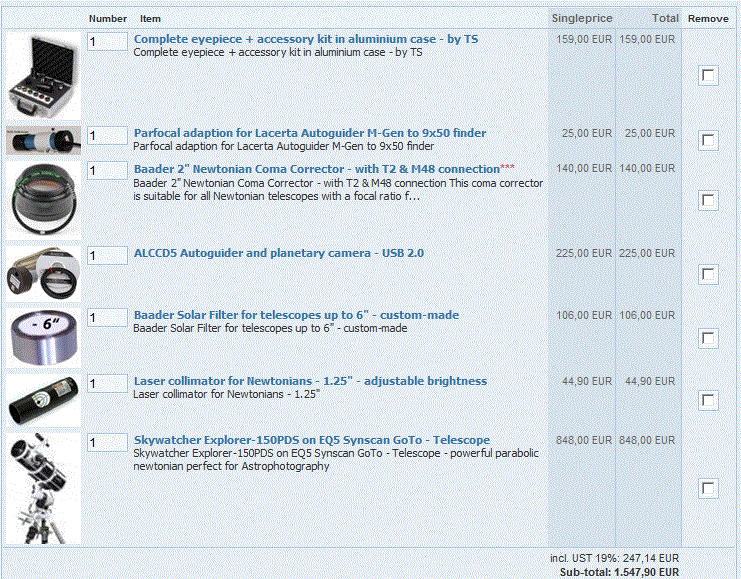741x579 pixels.
Task: Edit quantity field for Skywatcher Explorer telescope
Action: coord(107,443)
